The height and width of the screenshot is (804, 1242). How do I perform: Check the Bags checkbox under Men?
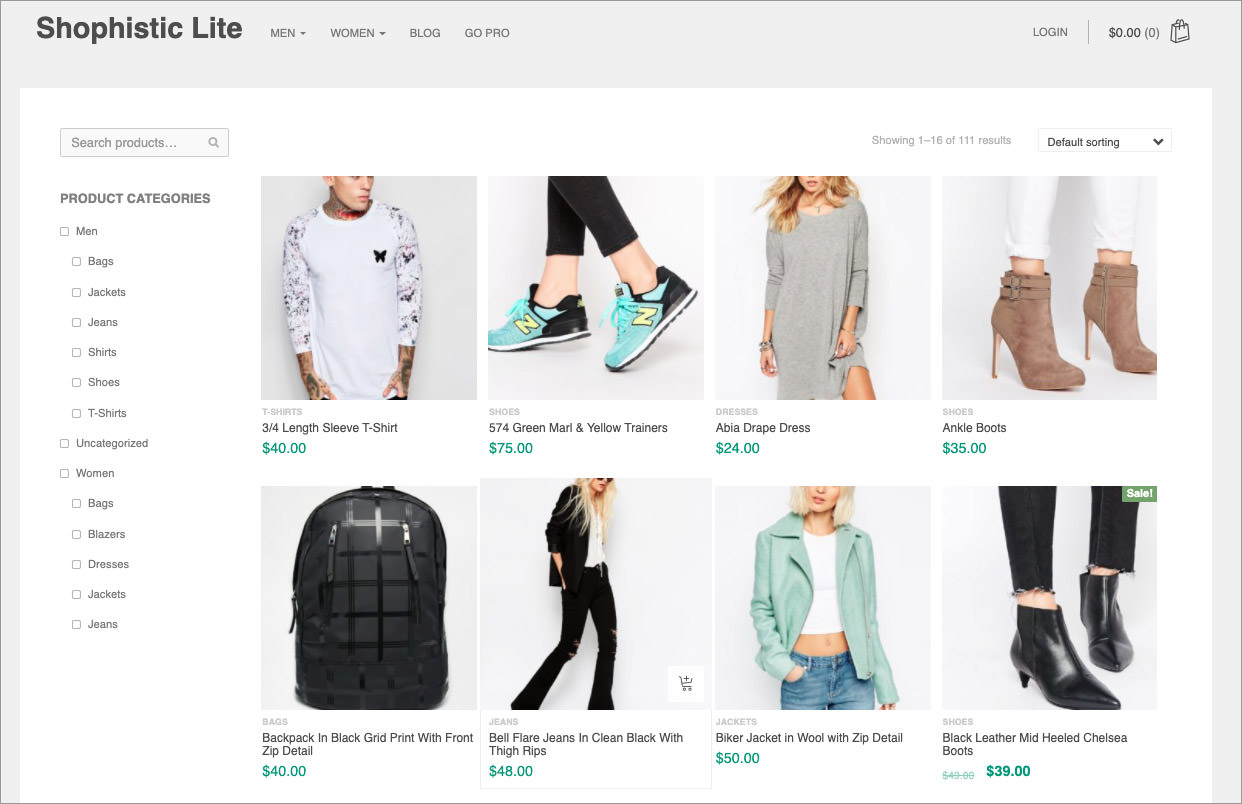click(76, 261)
